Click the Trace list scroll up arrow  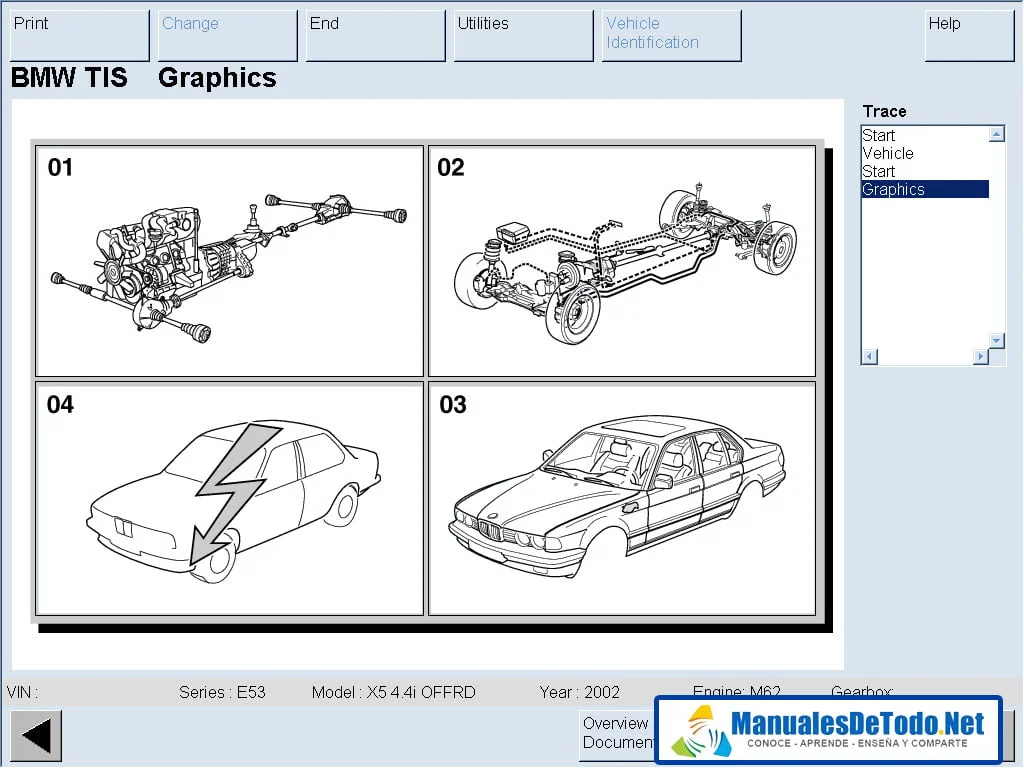point(997,134)
